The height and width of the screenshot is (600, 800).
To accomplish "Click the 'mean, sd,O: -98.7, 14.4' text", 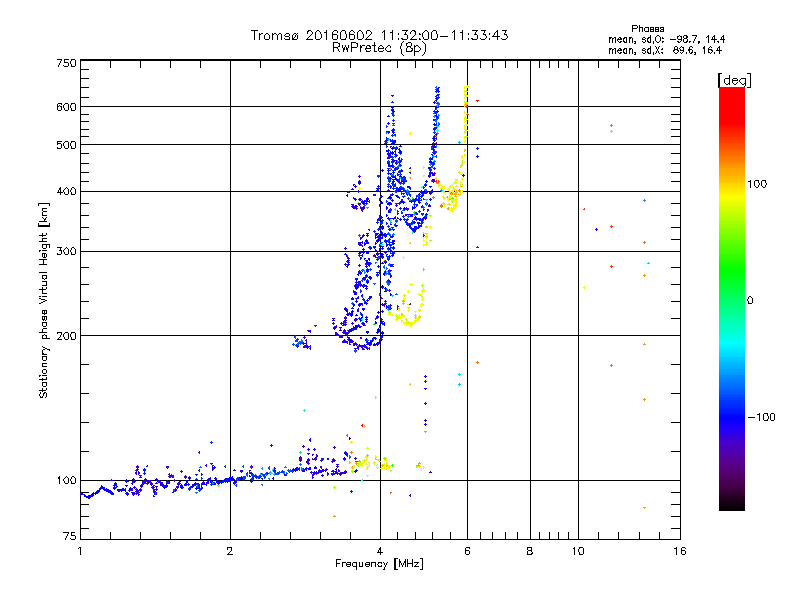I will pos(666,39).
